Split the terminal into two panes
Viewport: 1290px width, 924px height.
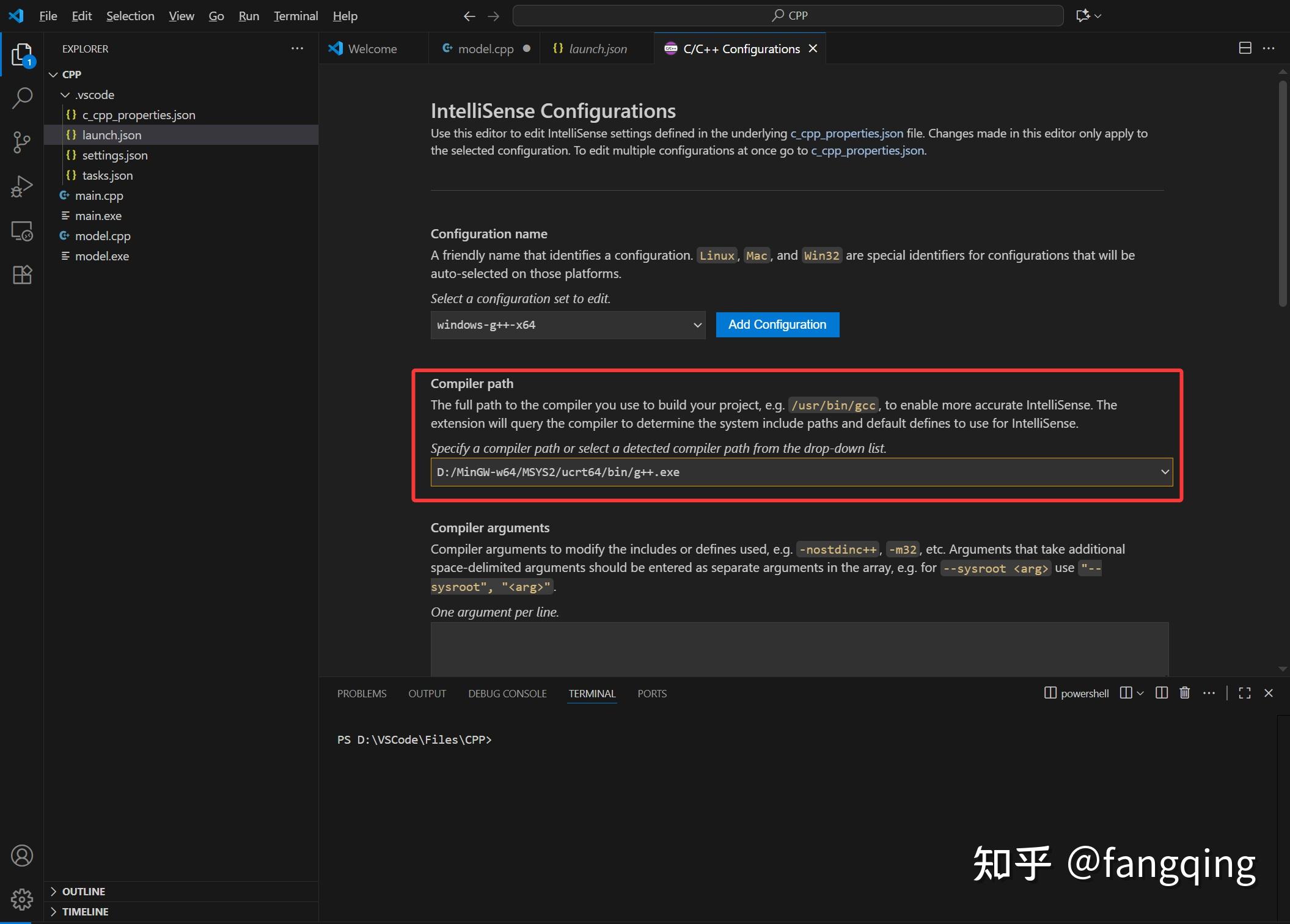click(x=1160, y=692)
